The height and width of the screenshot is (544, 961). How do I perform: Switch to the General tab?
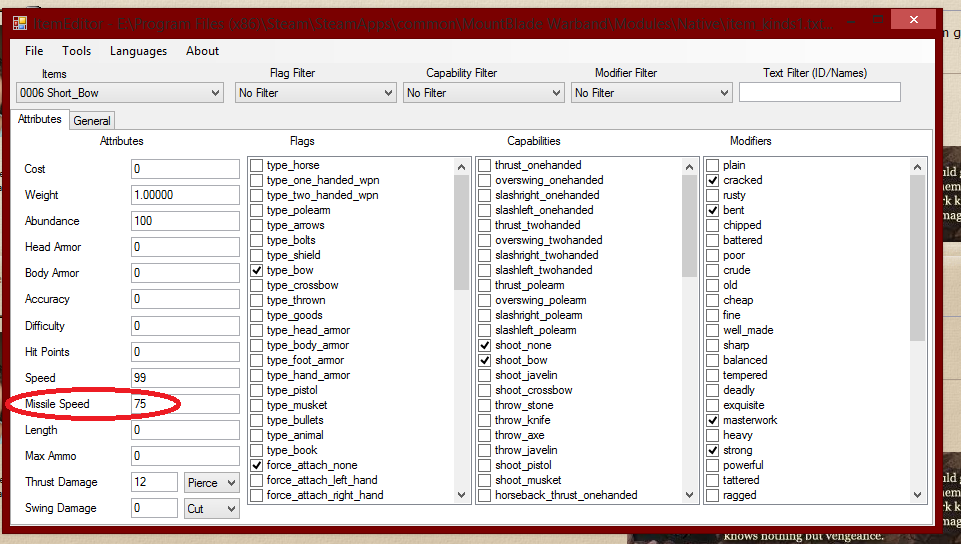(x=92, y=121)
